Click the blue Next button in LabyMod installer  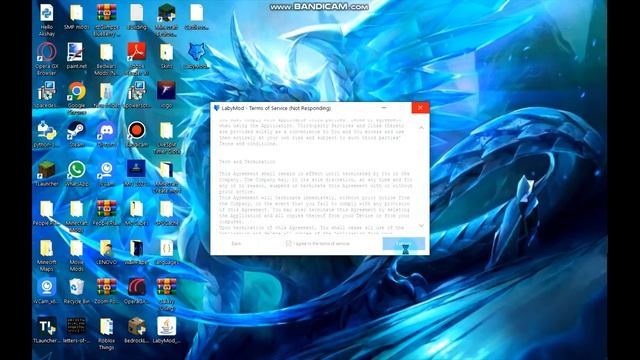point(403,244)
